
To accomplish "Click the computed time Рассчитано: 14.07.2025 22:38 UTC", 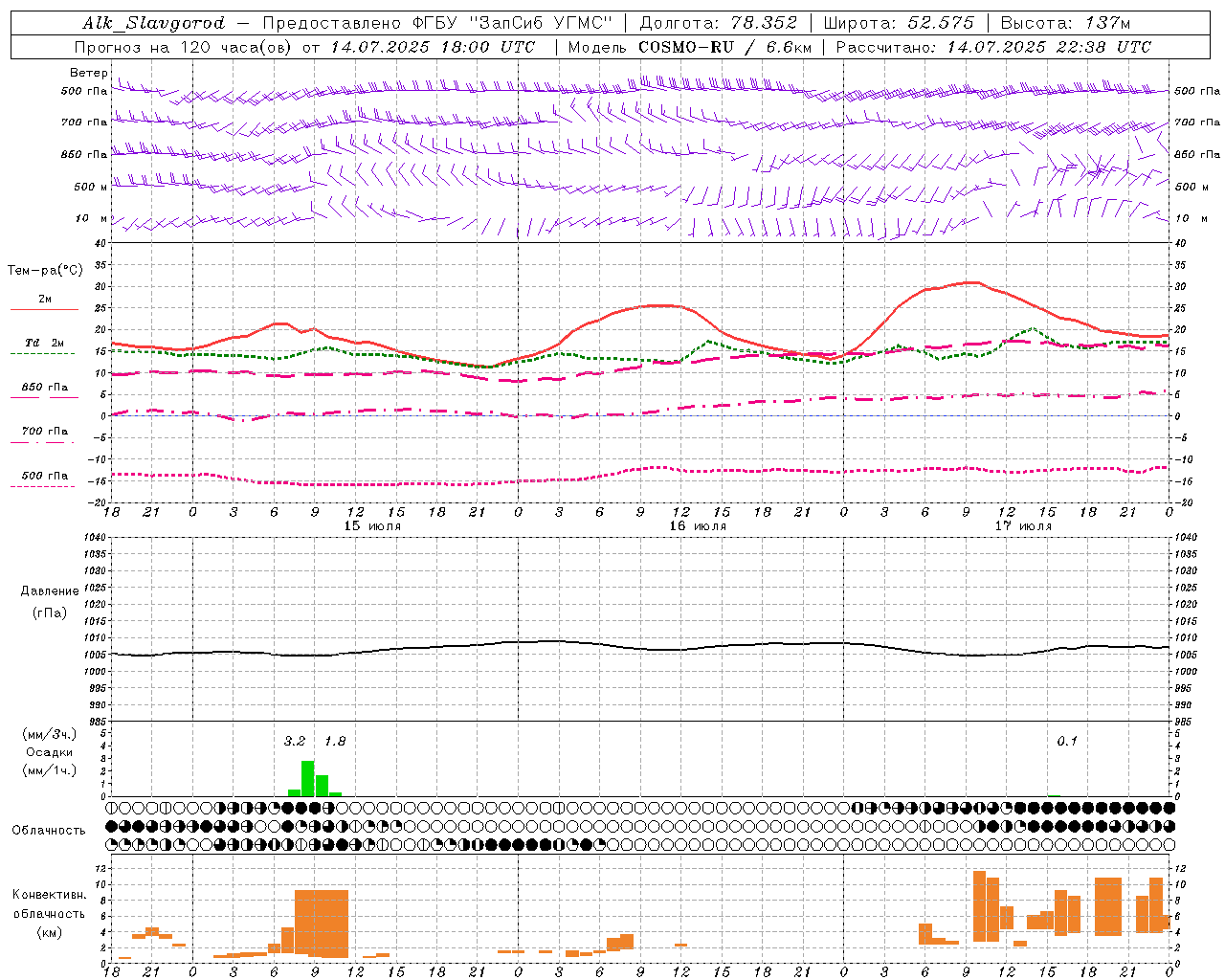I will (993, 47).
